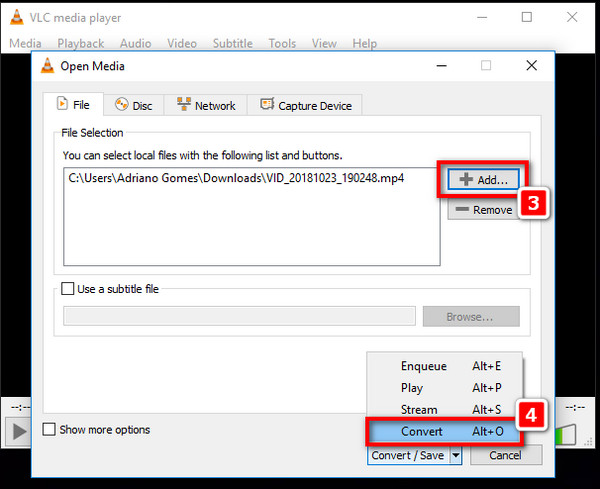Open the Tools menu
Screen dimensions: 600x489
click(x=282, y=43)
